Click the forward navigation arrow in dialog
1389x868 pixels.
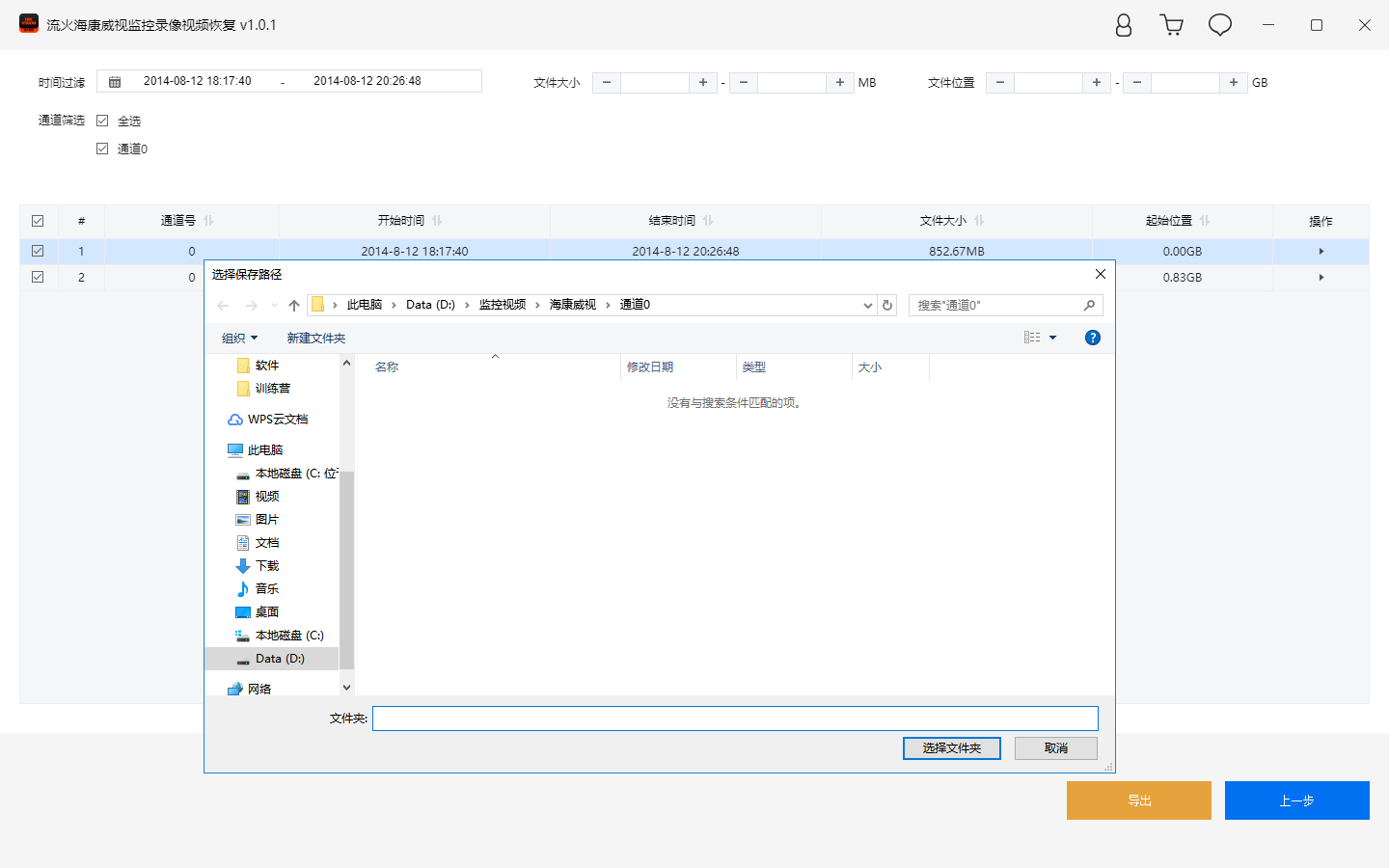[x=251, y=306]
